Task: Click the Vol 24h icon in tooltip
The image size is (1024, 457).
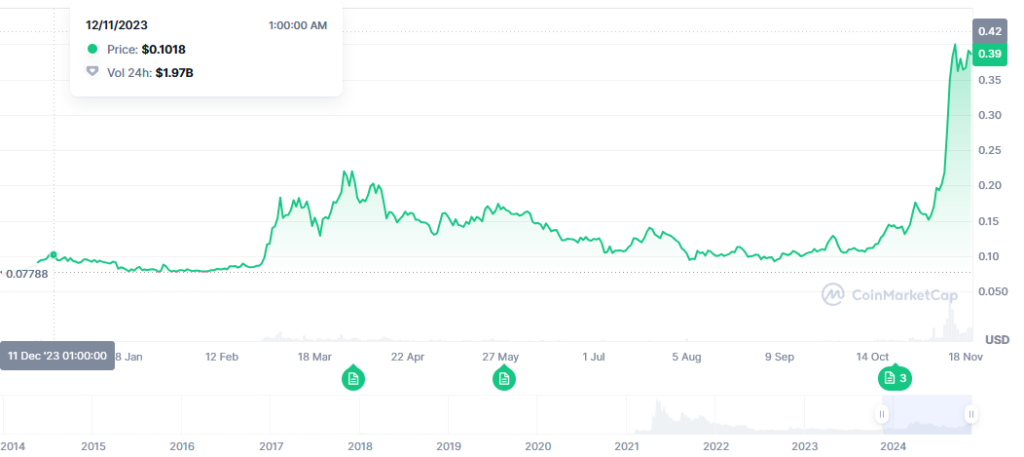Action: (93, 72)
